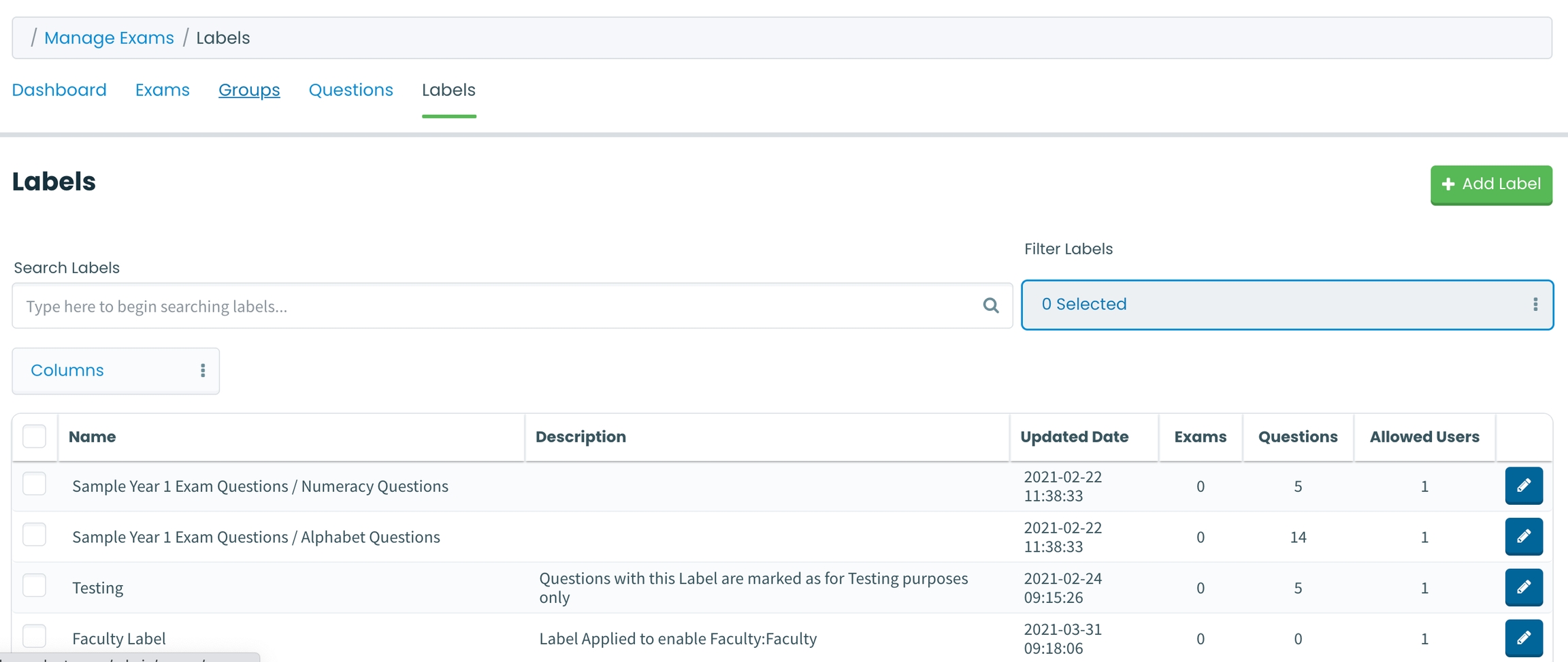1568x662 pixels.
Task: Click the three-dot icon on Columns
Action: click(x=202, y=370)
